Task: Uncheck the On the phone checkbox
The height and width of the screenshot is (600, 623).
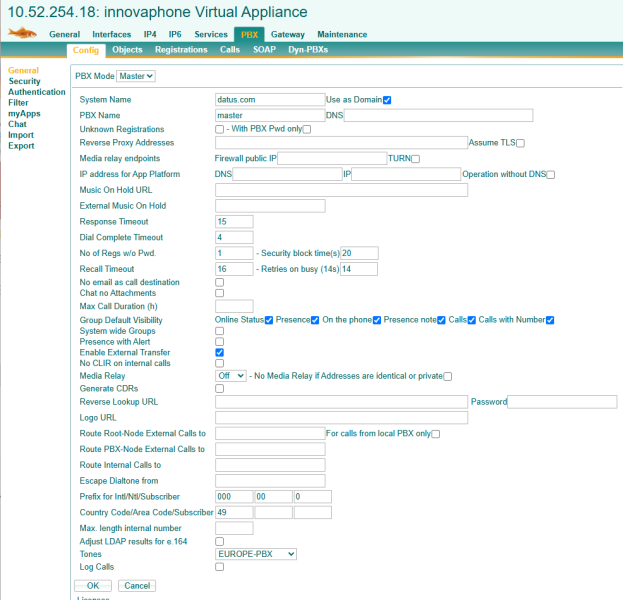Action: (377, 320)
